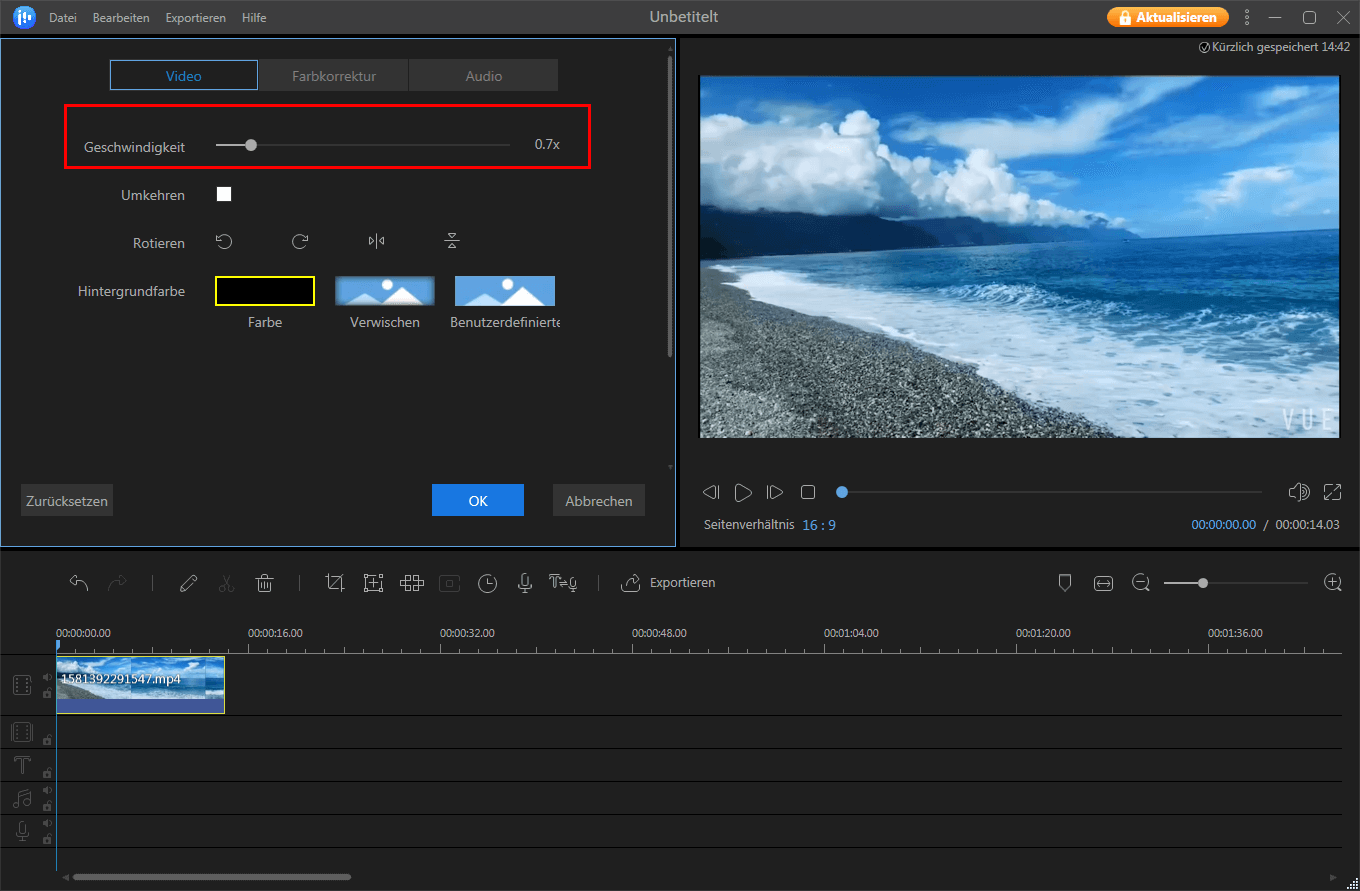Select the black Hintergrundfarbe color swatch
The width and height of the screenshot is (1360, 891).
[264, 290]
